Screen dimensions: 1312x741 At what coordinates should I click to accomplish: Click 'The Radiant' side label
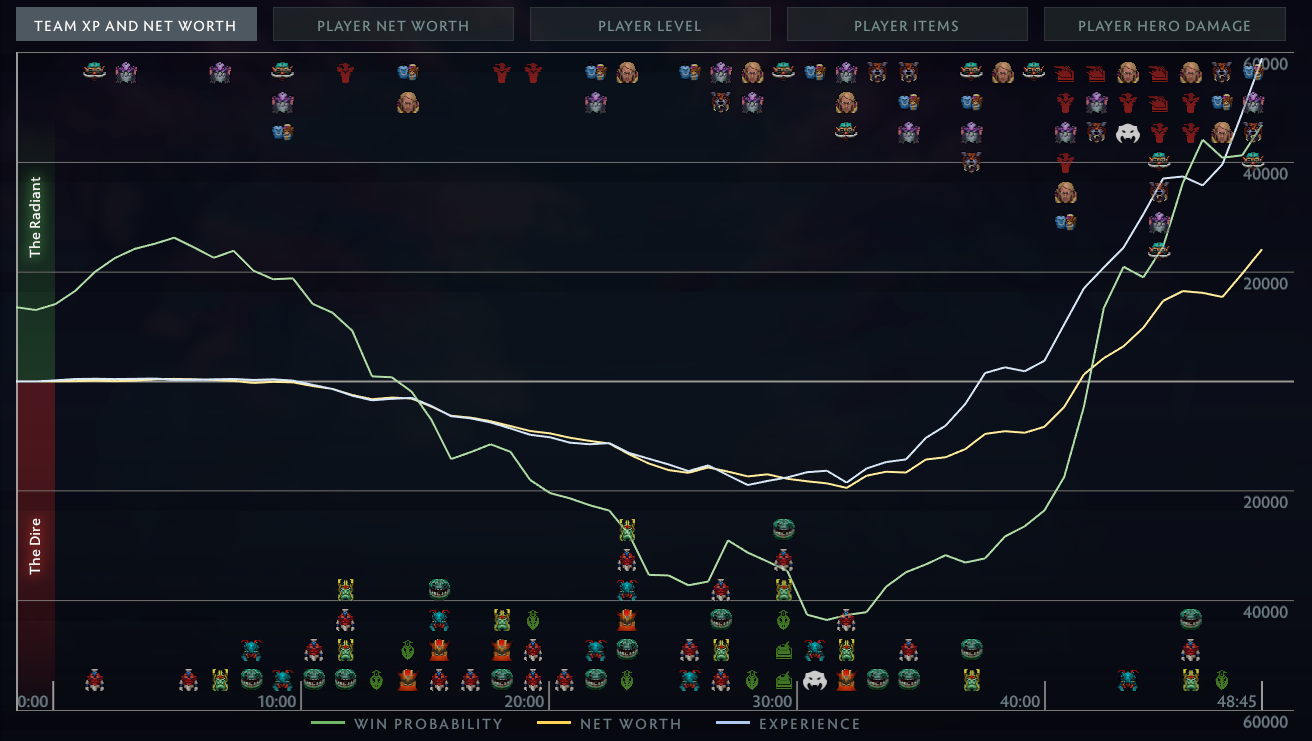pyautogui.click(x=36, y=217)
